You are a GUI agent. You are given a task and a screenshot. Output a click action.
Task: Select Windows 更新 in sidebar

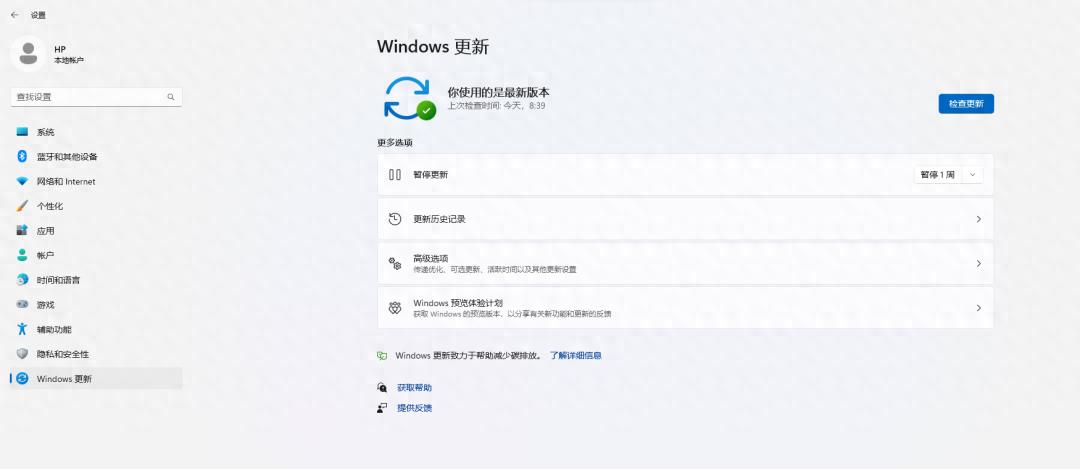coord(96,379)
